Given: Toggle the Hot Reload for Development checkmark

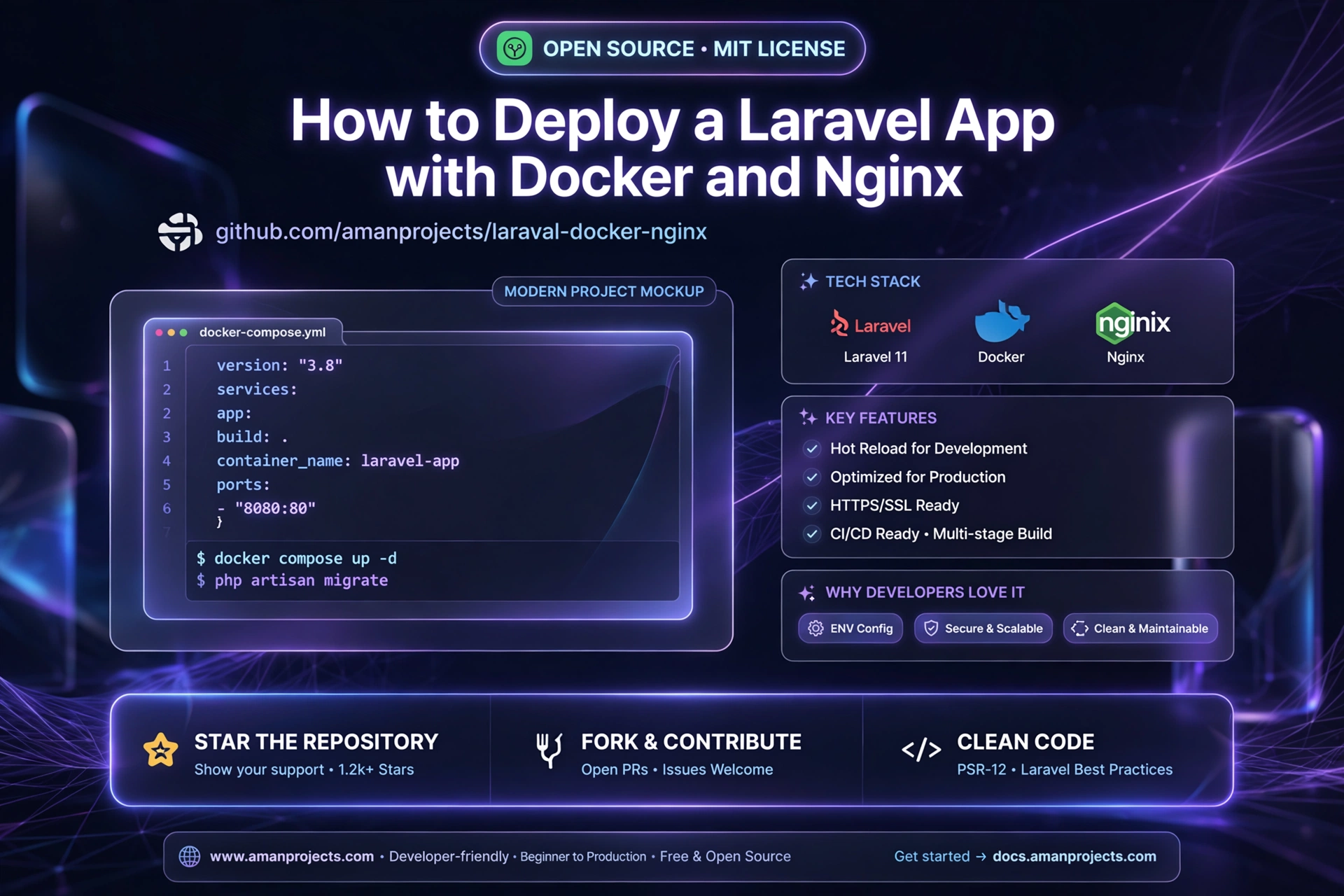Looking at the screenshot, I should tap(812, 449).
